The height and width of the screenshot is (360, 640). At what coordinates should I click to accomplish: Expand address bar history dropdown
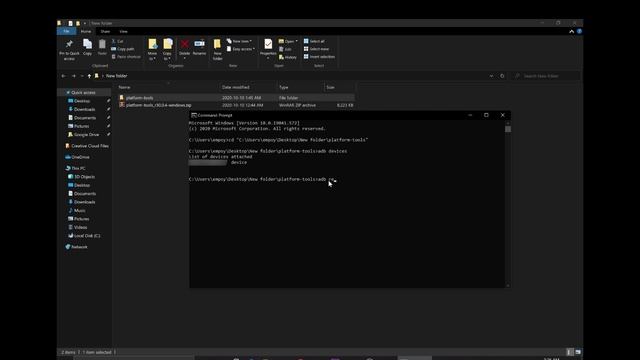(x=491, y=76)
